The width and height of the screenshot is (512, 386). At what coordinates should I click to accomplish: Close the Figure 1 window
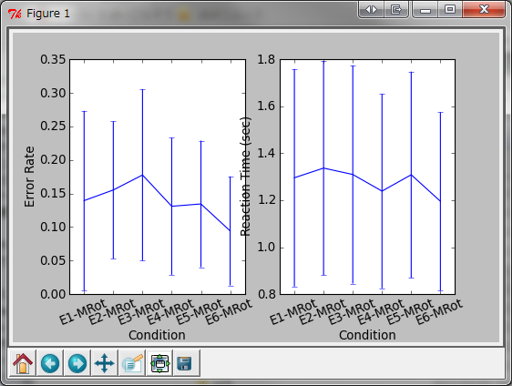pyautogui.click(x=484, y=9)
